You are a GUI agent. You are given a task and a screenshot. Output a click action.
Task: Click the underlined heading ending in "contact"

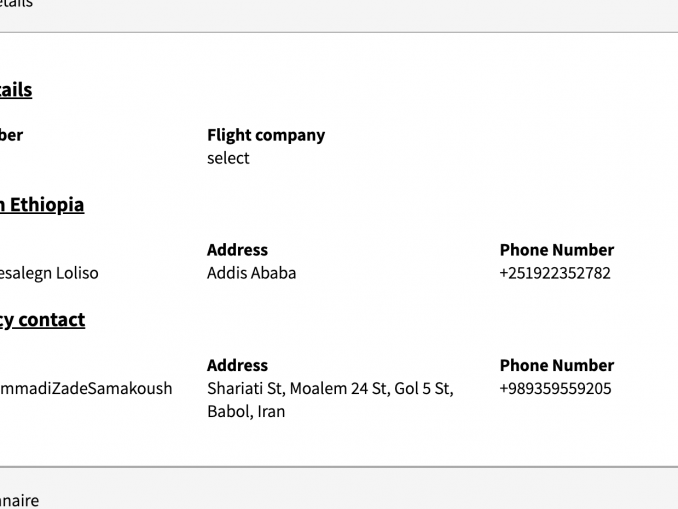pyautogui.click(x=42, y=320)
